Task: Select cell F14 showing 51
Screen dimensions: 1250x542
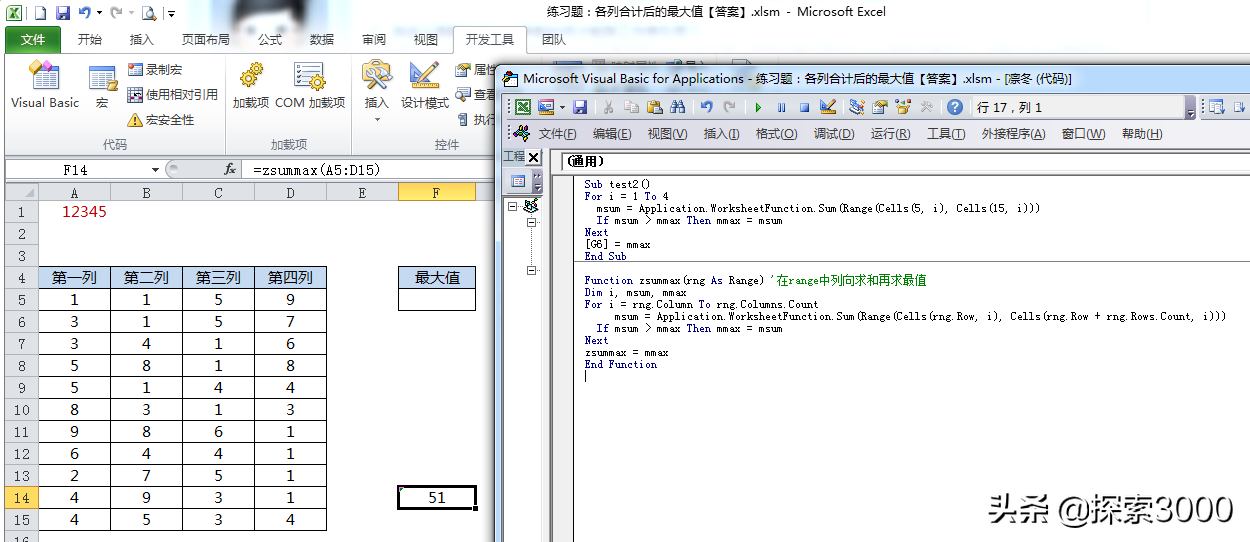Action: pyautogui.click(x=437, y=497)
